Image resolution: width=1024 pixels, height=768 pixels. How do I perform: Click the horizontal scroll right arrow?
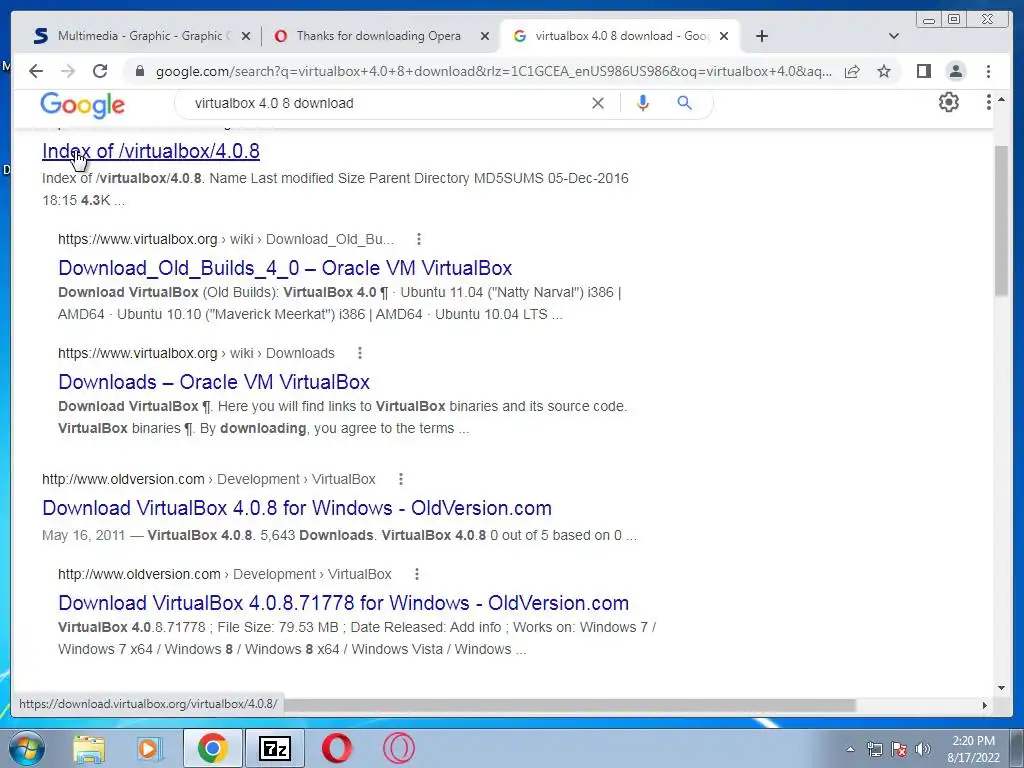[985, 705]
